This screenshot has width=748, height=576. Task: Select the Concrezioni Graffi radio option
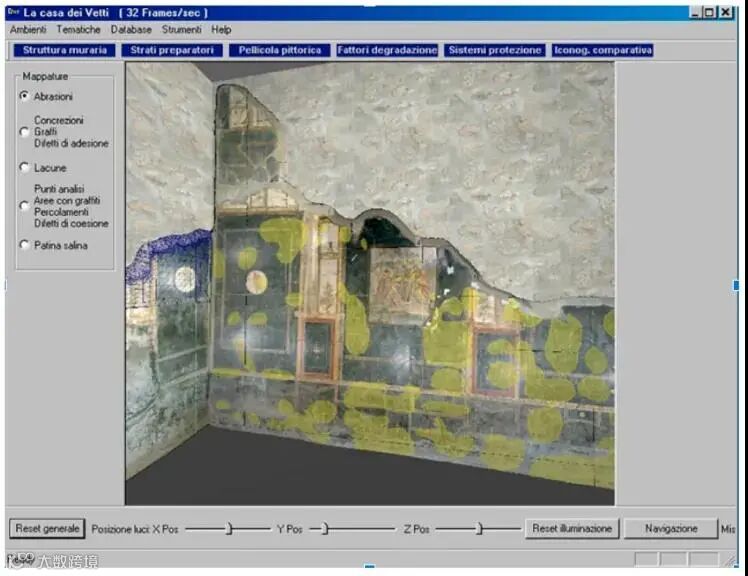coord(24,132)
